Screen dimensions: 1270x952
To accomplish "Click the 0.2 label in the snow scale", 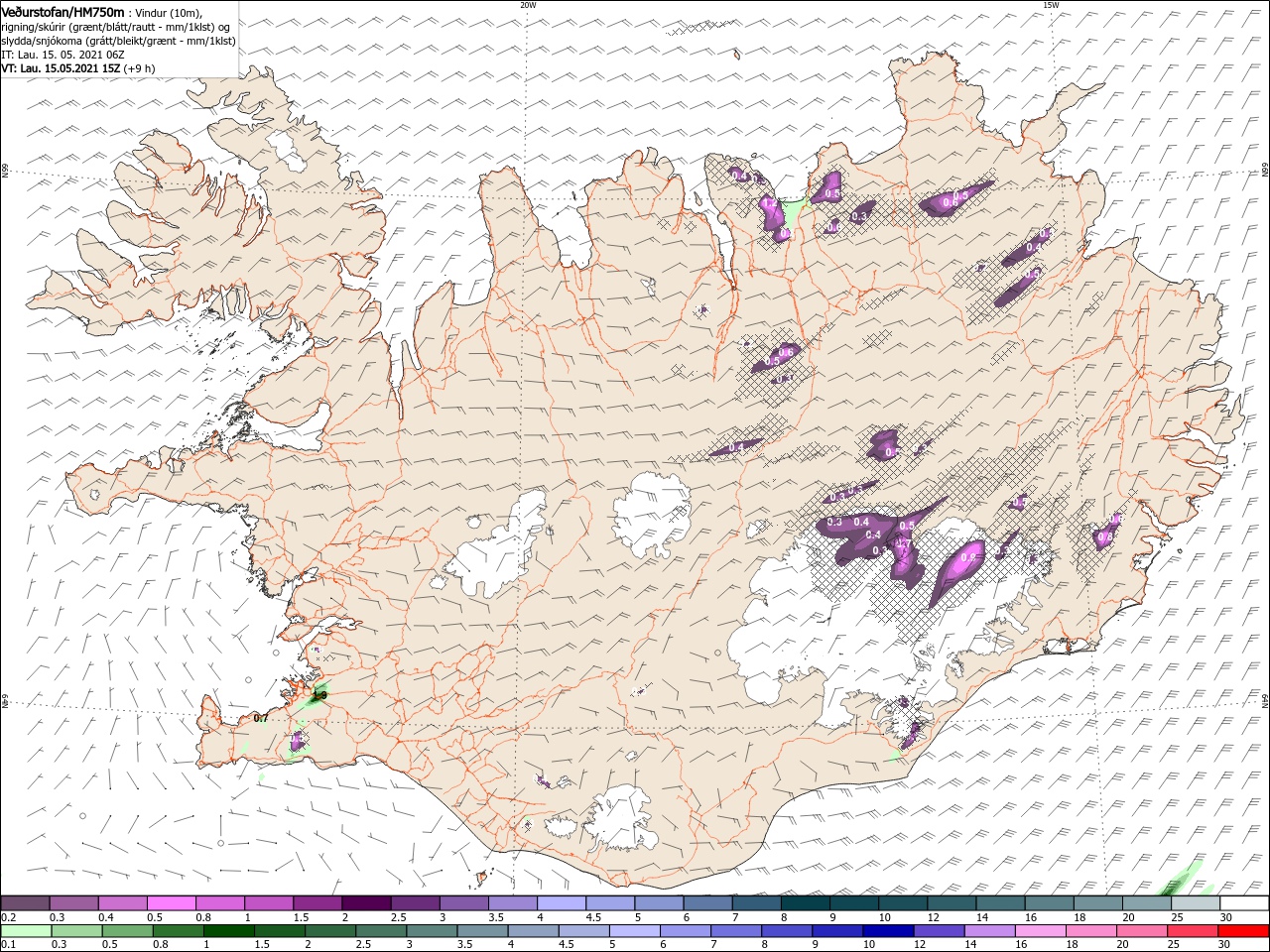I will 7,917.
